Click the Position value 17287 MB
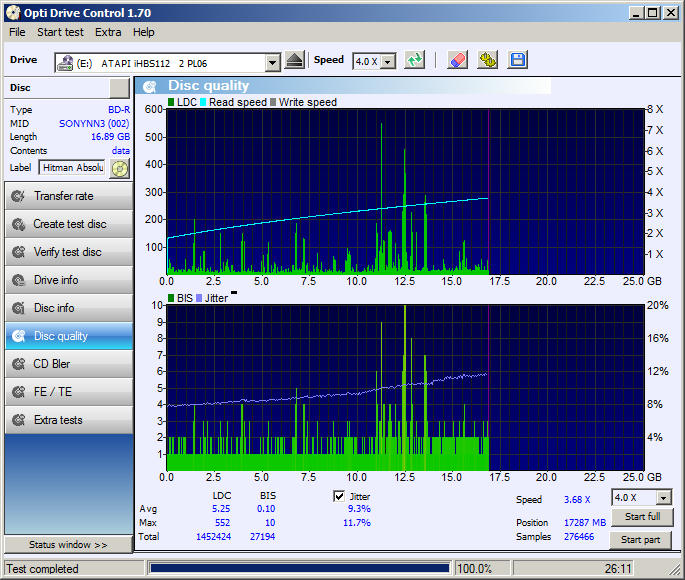This screenshot has width=685, height=580. [585, 523]
